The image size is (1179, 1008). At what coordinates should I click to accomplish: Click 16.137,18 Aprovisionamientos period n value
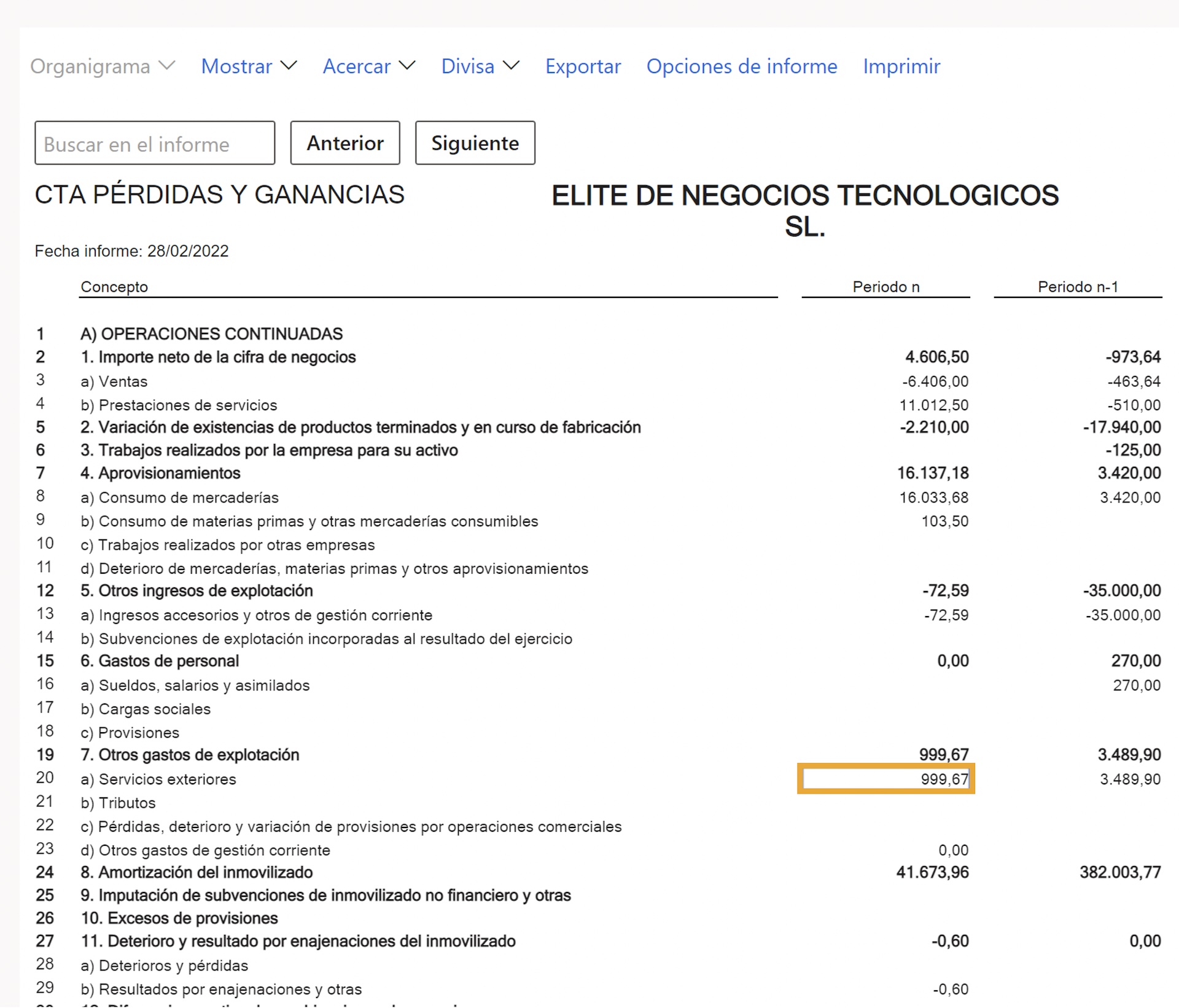coord(933,474)
